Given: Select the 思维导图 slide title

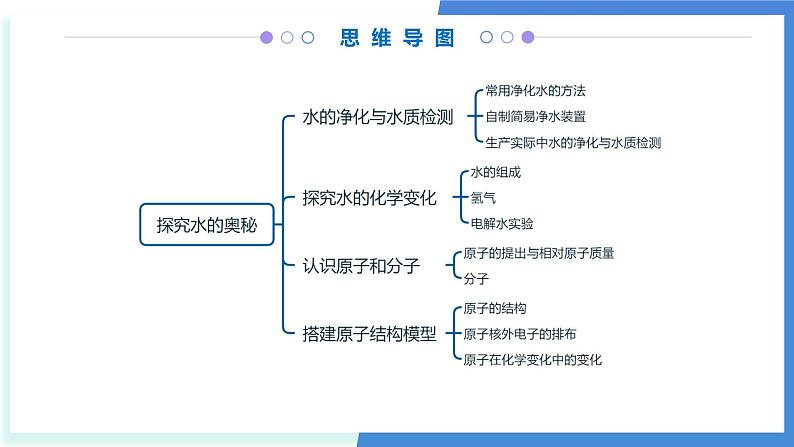Looking at the screenshot, I should click(397, 38).
